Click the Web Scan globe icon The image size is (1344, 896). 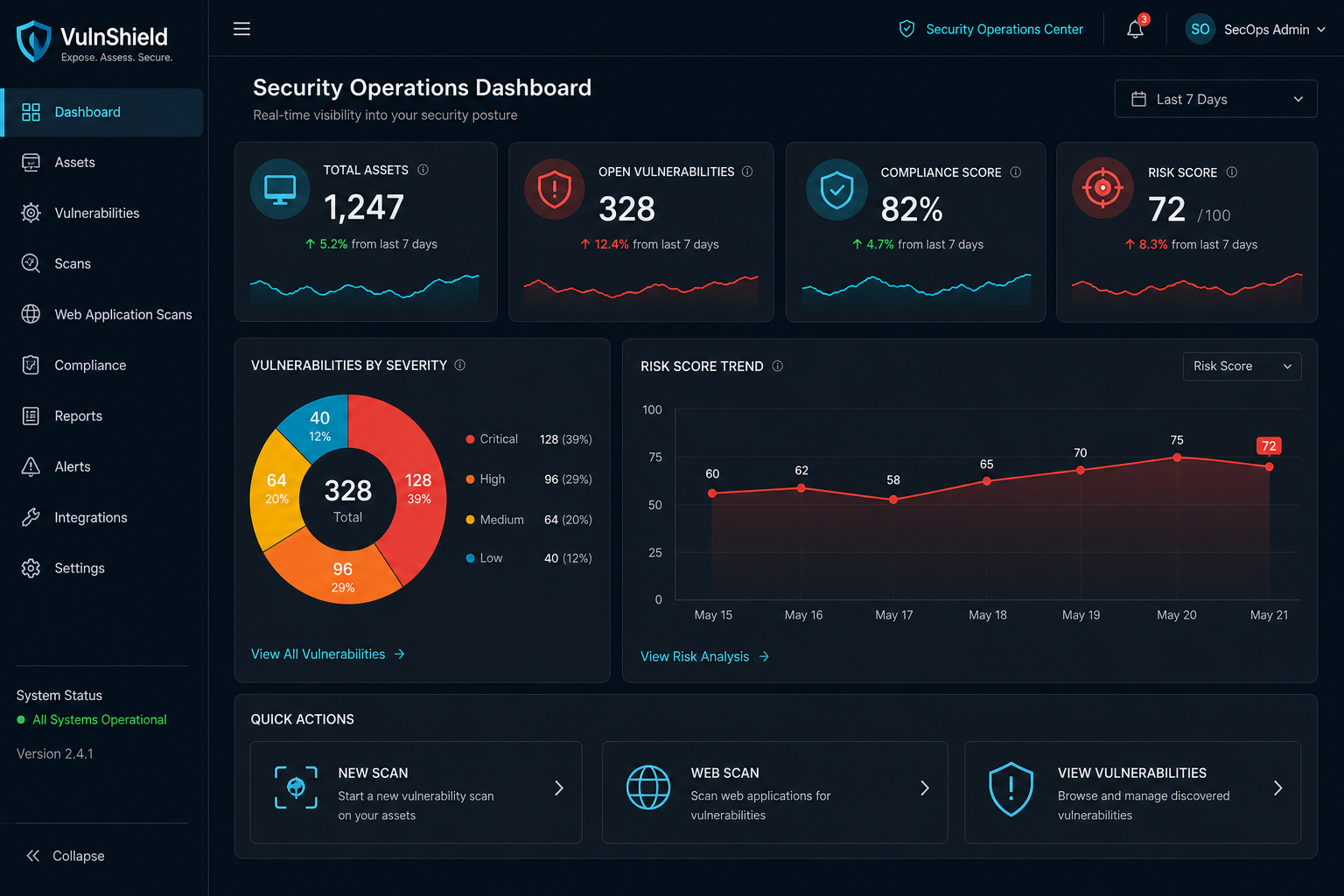tap(648, 787)
